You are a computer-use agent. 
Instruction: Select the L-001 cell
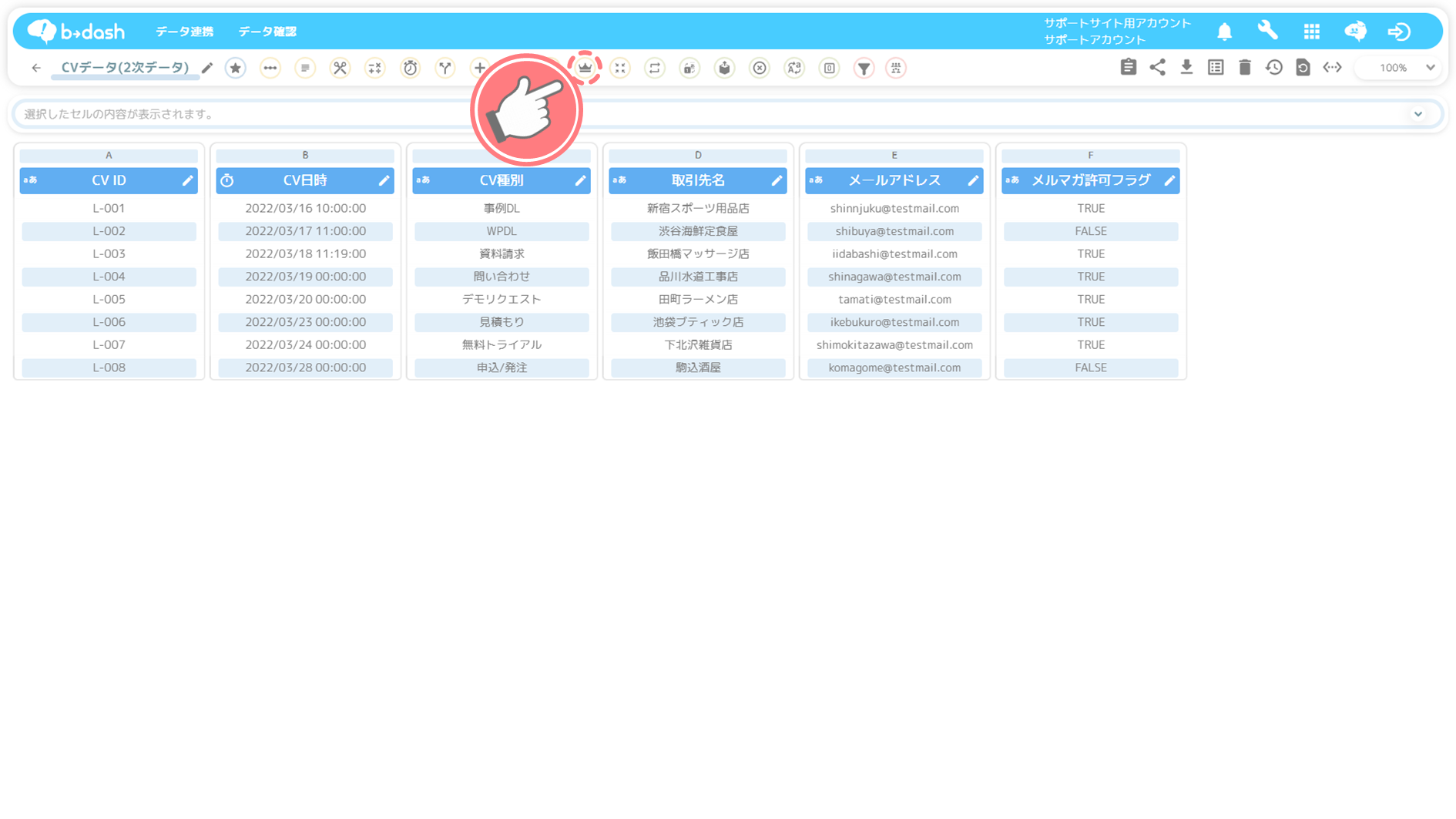(x=109, y=208)
